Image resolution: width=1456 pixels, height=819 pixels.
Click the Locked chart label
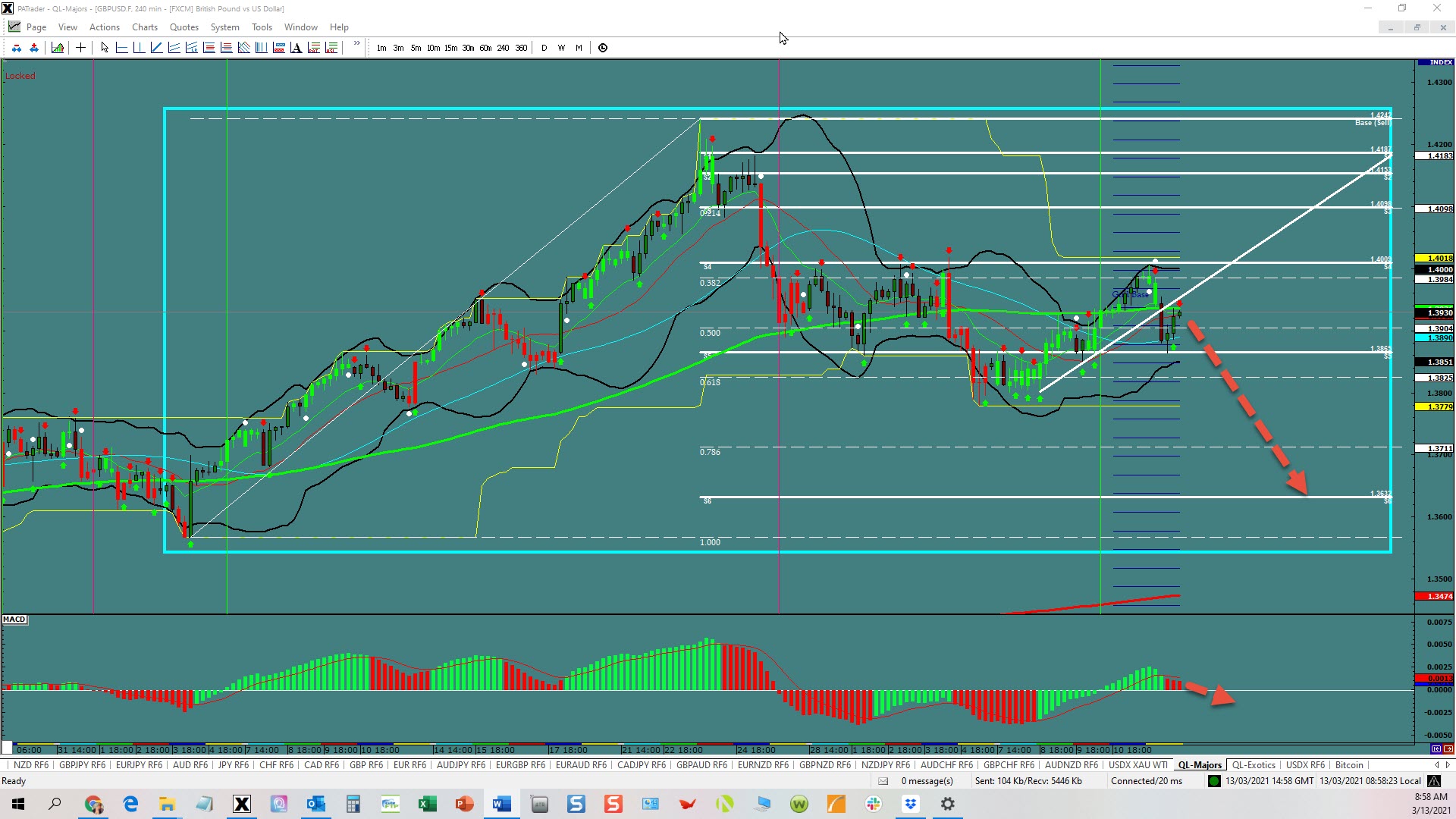pos(20,76)
